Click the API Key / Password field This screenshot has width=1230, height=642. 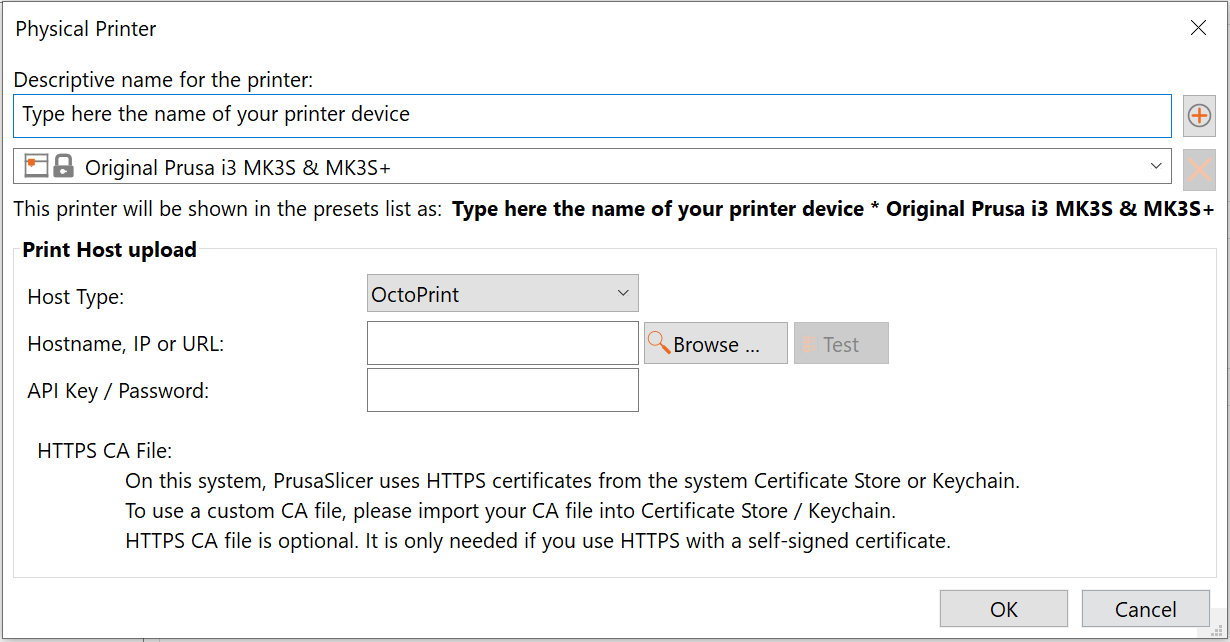503,390
